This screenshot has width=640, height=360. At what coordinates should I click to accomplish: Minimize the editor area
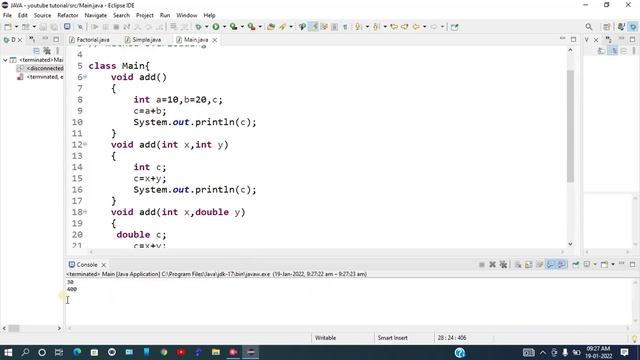click(x=562, y=39)
